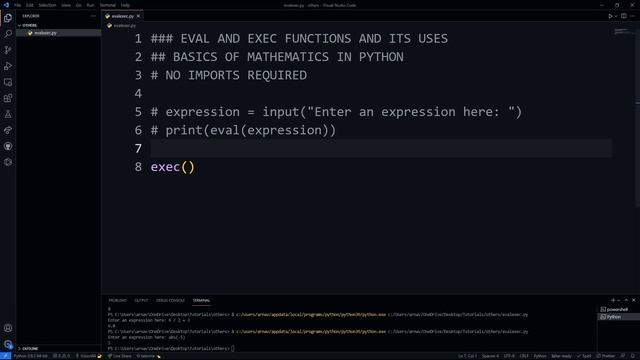
Task: Open the Help menu
Action: click(125, 5)
